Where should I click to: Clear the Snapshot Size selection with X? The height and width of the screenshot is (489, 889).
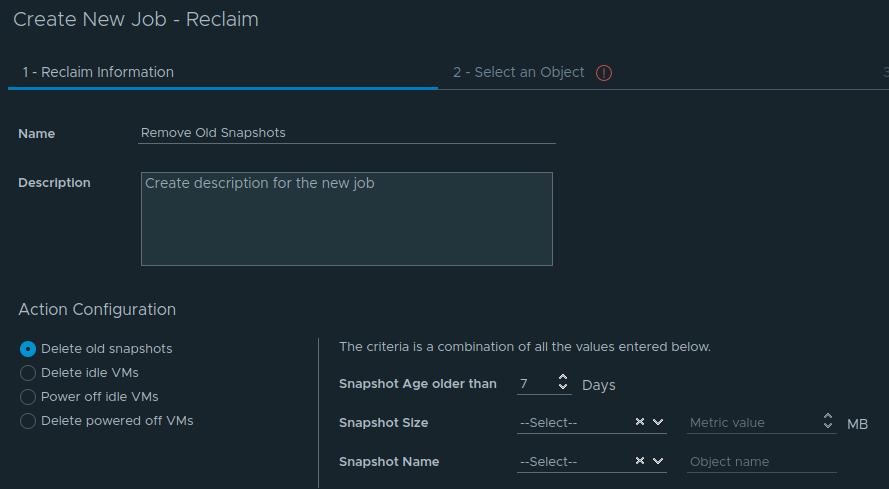640,422
